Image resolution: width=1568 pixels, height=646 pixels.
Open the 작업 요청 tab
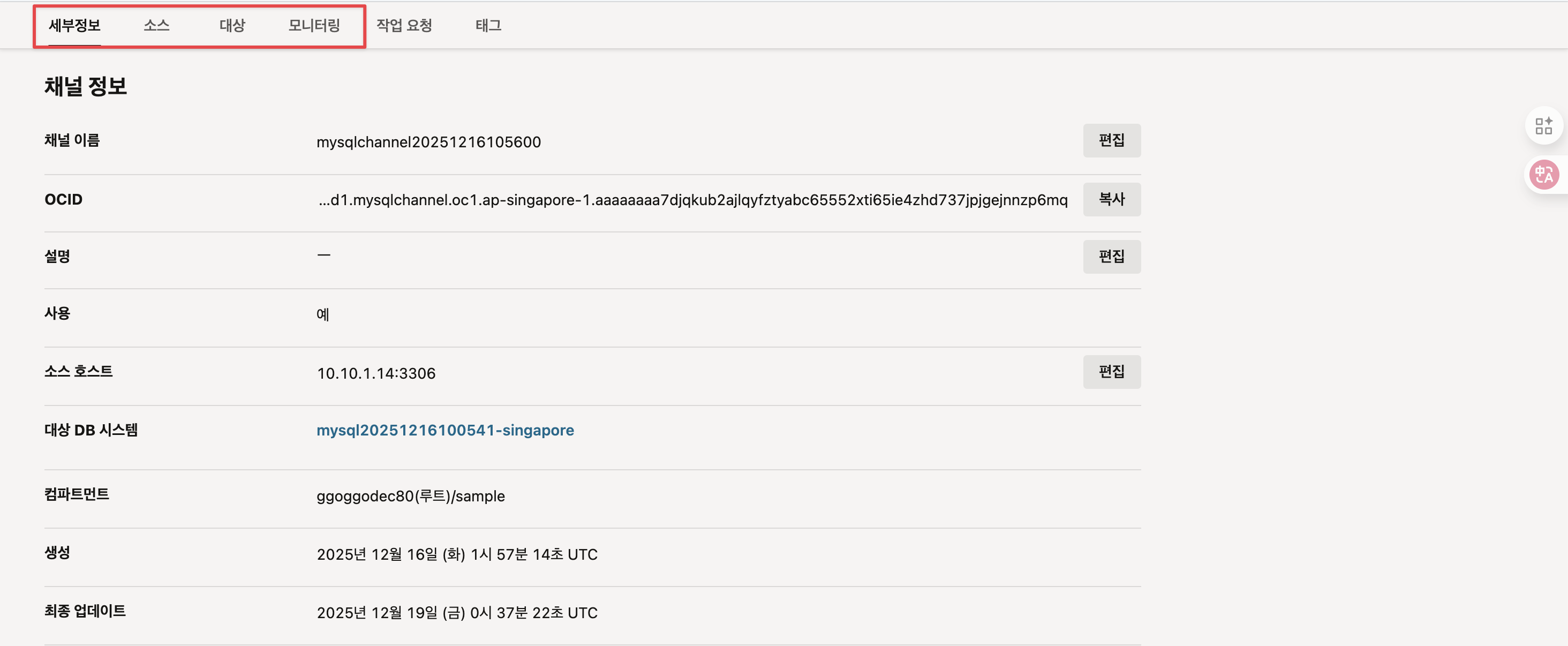tap(404, 26)
